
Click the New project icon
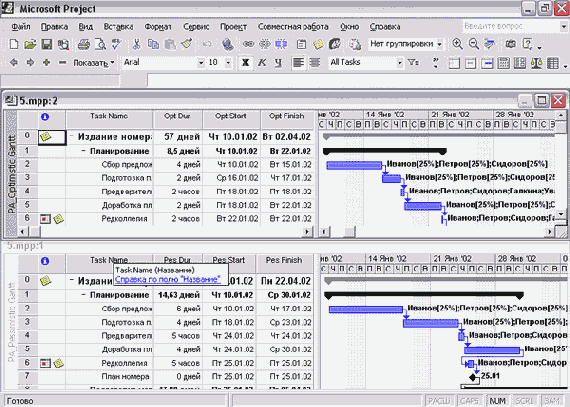[13, 44]
